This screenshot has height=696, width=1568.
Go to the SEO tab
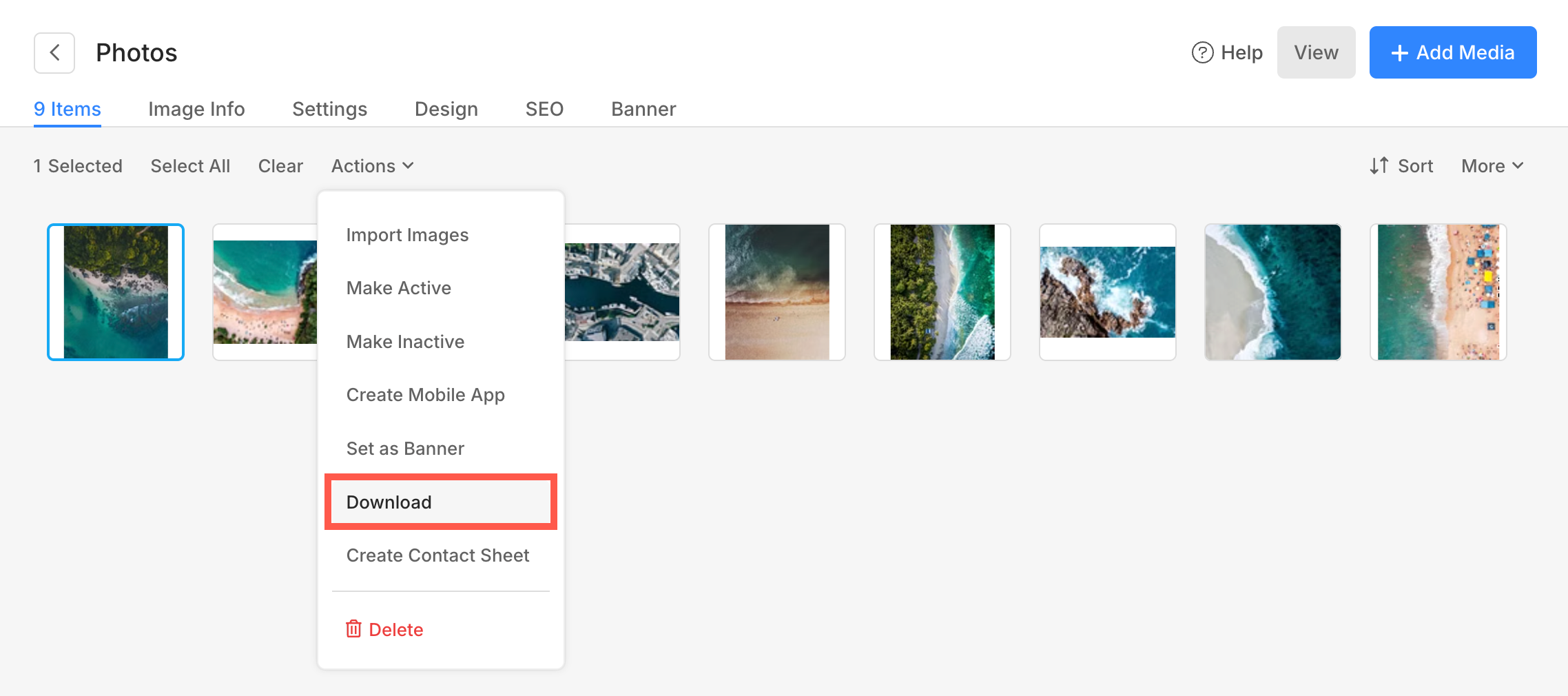coord(544,109)
